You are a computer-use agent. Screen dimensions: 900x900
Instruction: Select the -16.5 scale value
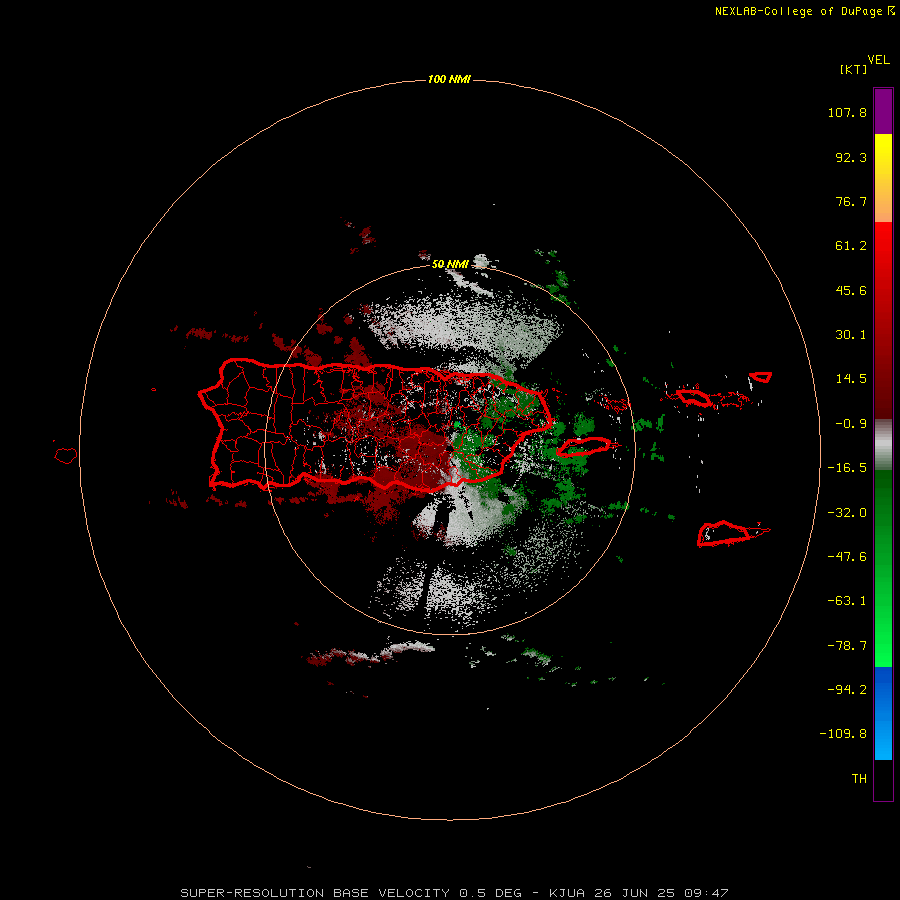[847, 468]
